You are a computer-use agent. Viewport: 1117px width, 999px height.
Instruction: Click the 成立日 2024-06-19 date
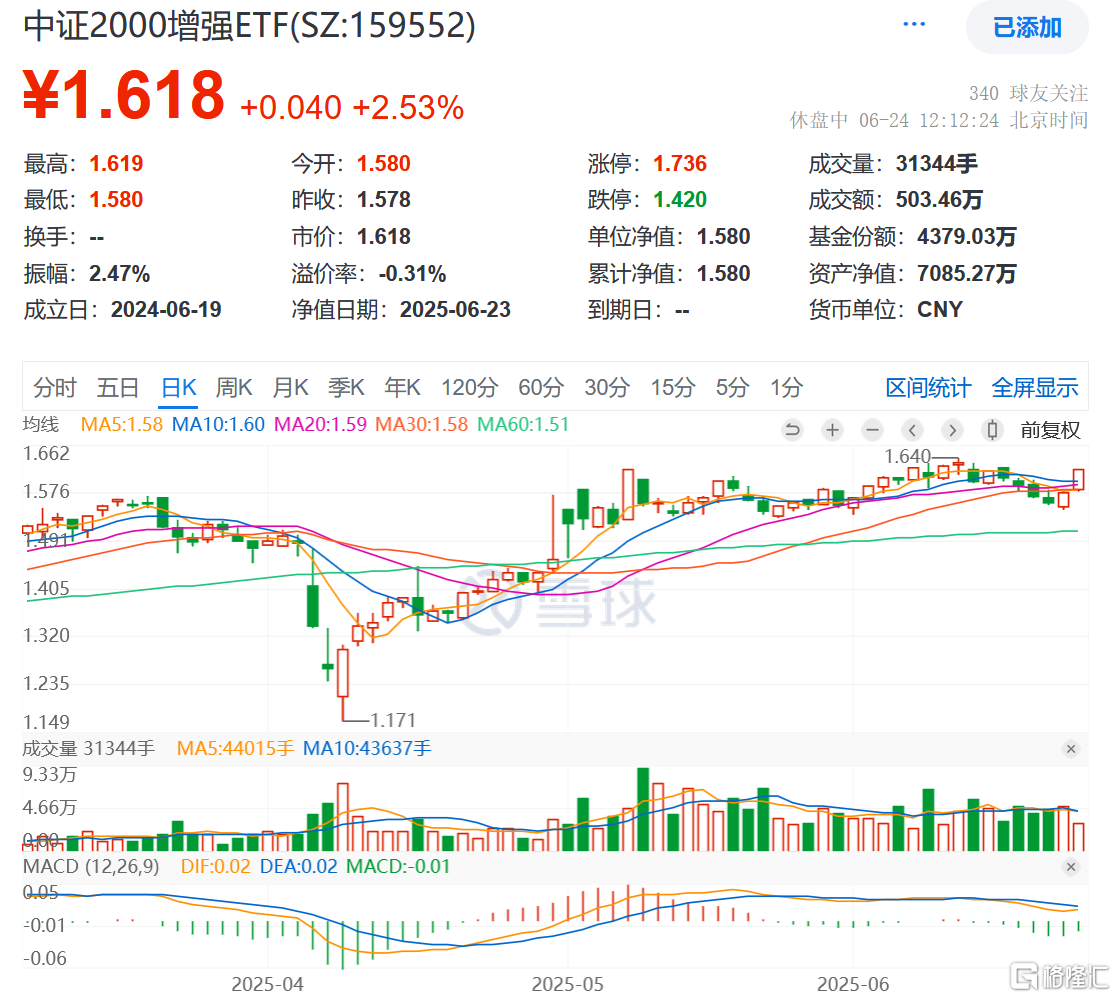[166, 310]
